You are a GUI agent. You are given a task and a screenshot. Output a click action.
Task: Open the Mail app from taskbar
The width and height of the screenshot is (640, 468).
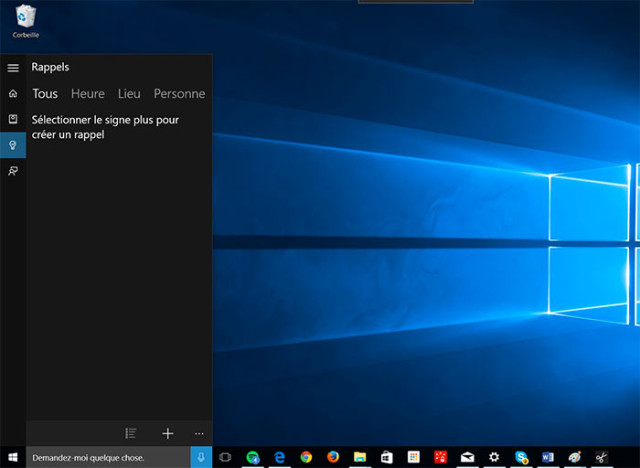point(467,457)
